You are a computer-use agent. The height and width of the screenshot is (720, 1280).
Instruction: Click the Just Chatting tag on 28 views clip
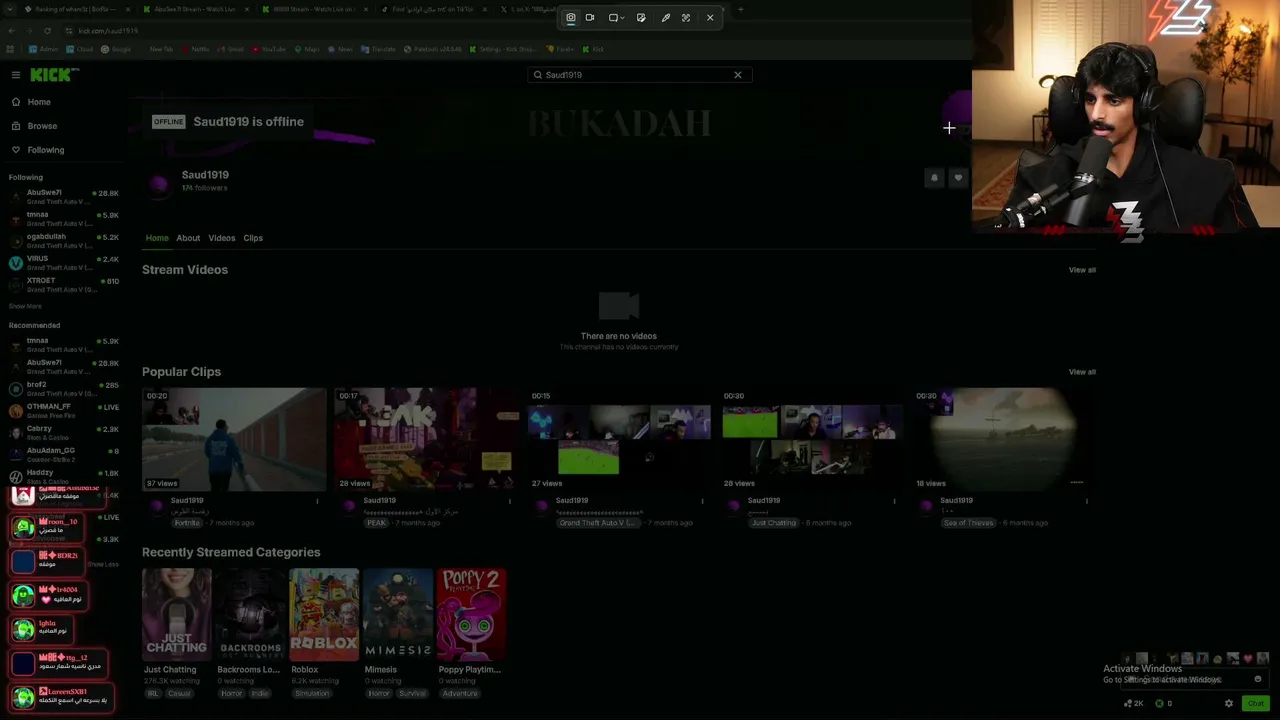pyautogui.click(x=774, y=523)
